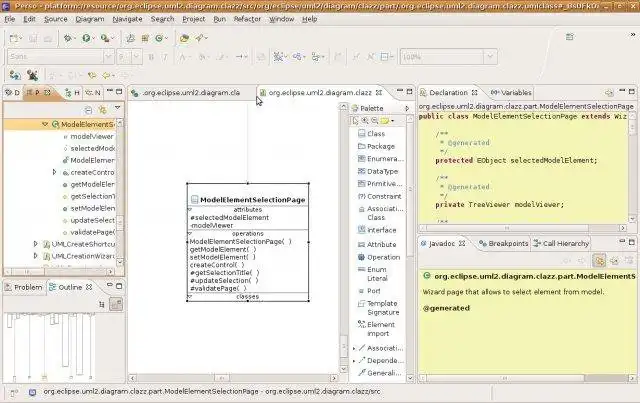Screen dimensions: 640x403
Task: Choose the Port palette tool
Action: tap(369, 291)
